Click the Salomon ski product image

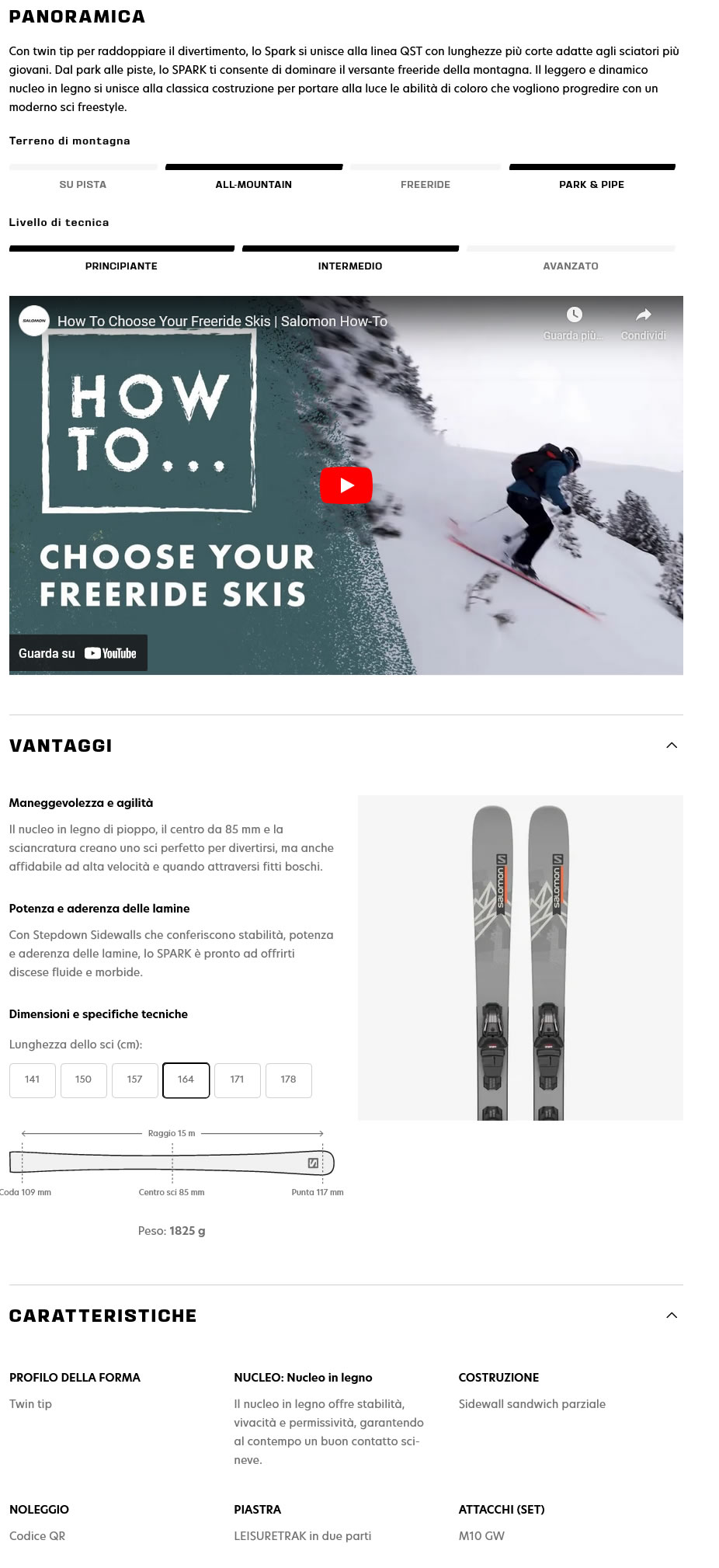tap(520, 958)
